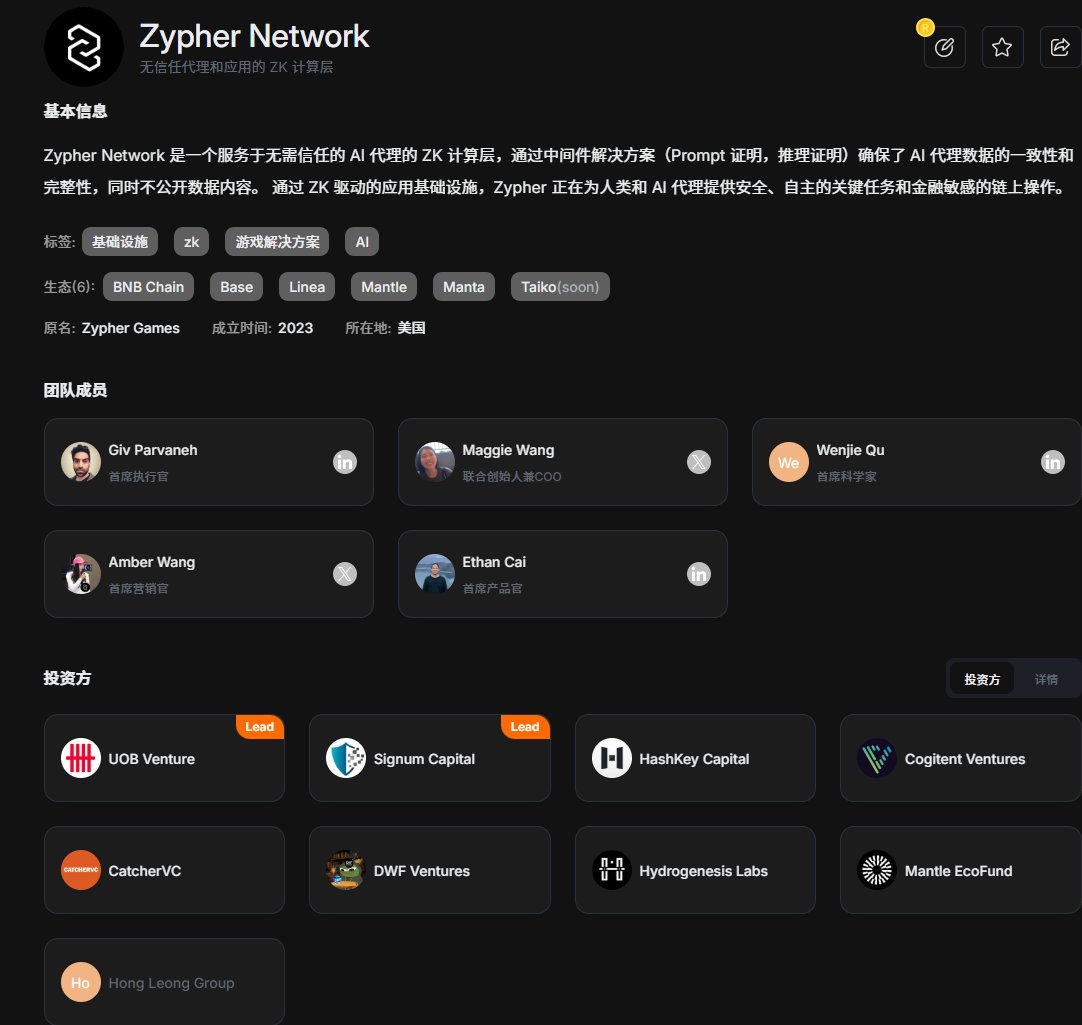Open Ethan Cai's LinkedIn icon

698,574
